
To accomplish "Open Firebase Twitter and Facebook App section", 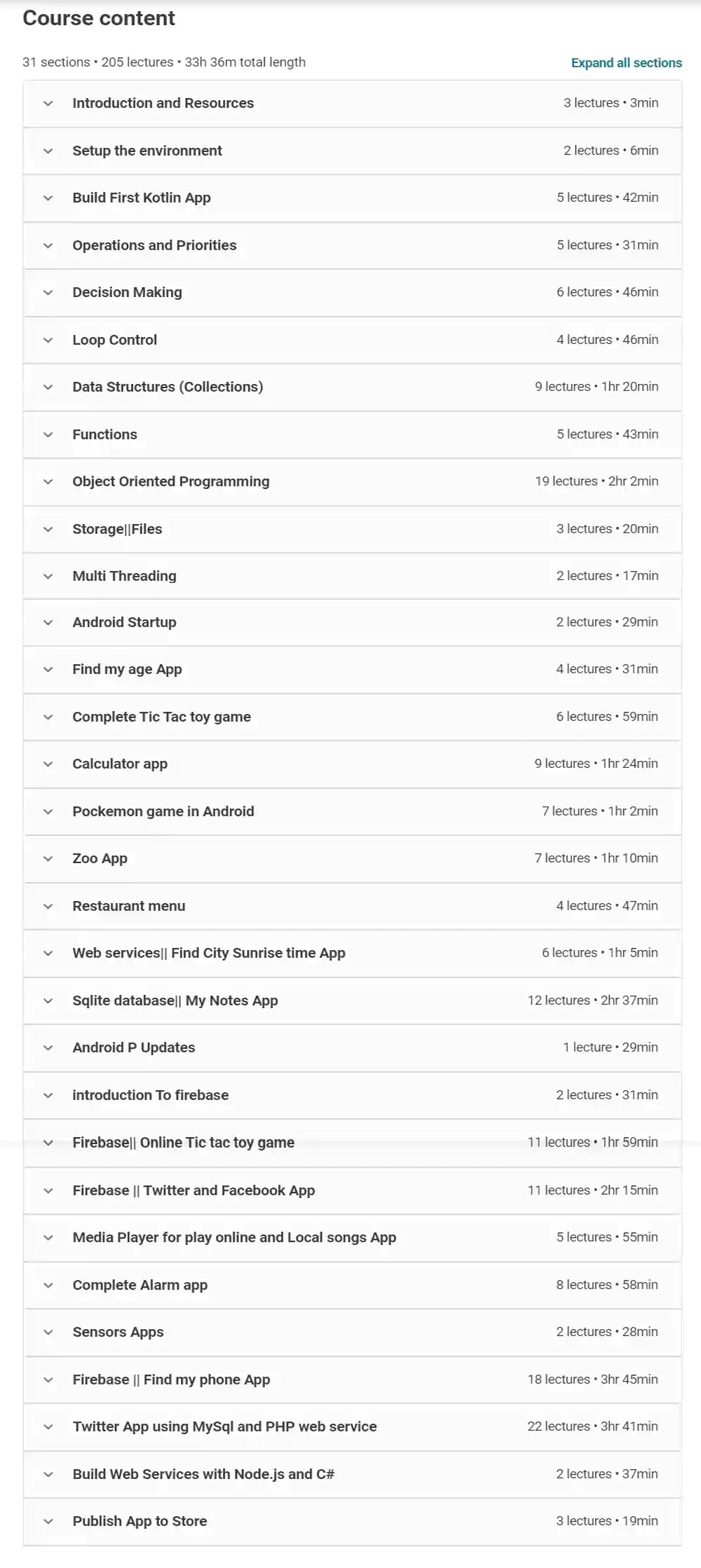I will 193,1190.
